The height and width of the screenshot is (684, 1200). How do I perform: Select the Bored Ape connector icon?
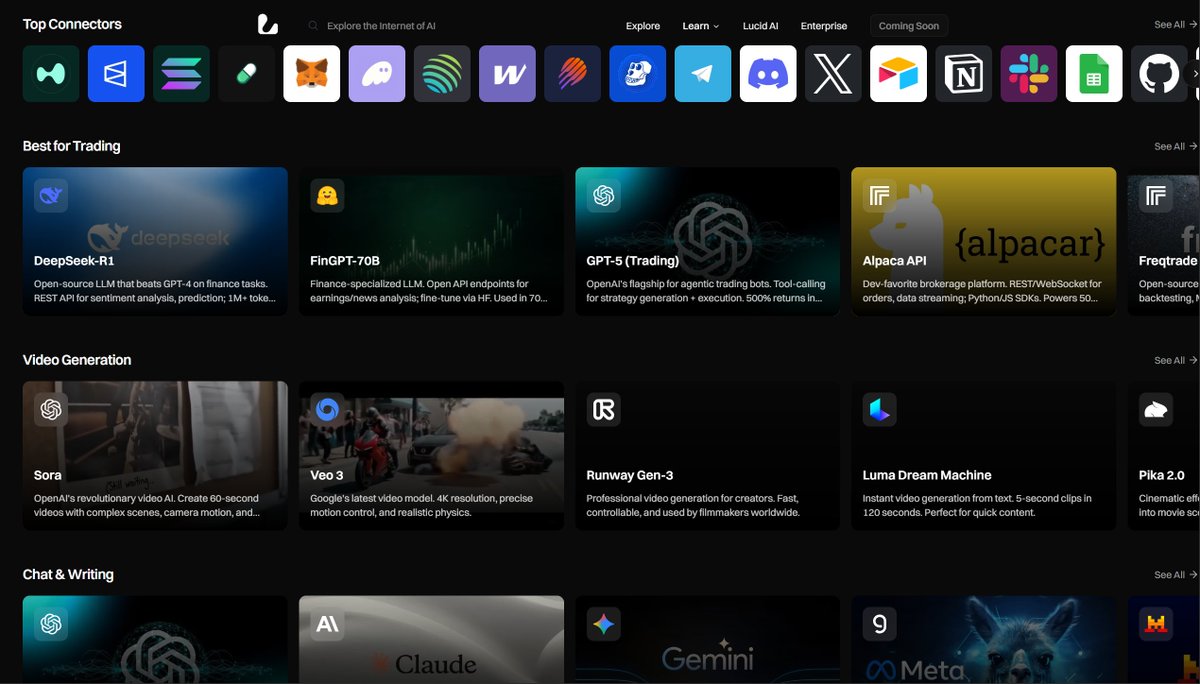tap(638, 73)
